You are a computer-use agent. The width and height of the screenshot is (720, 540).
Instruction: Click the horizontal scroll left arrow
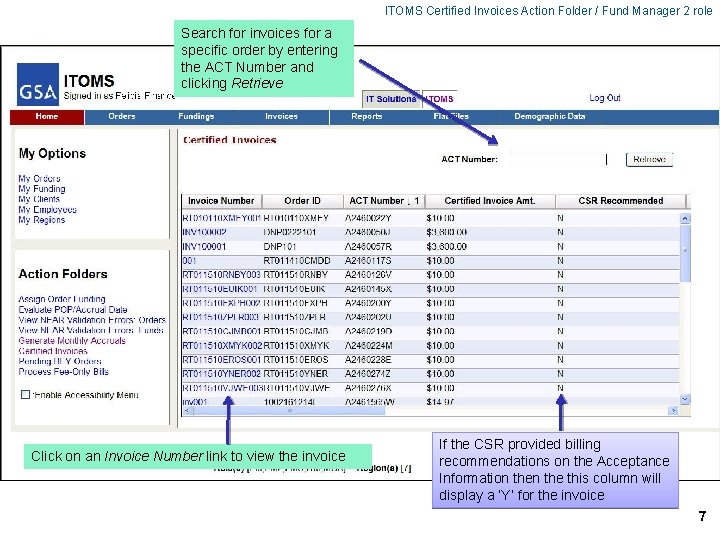point(187,411)
